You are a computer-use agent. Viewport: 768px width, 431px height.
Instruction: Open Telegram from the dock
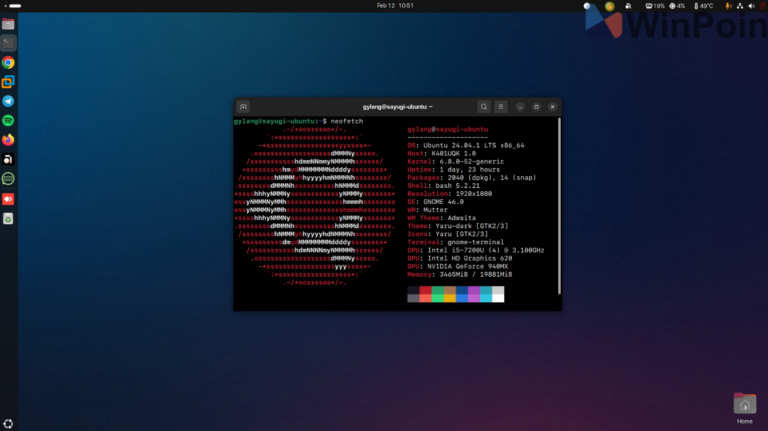pyautogui.click(x=8, y=101)
